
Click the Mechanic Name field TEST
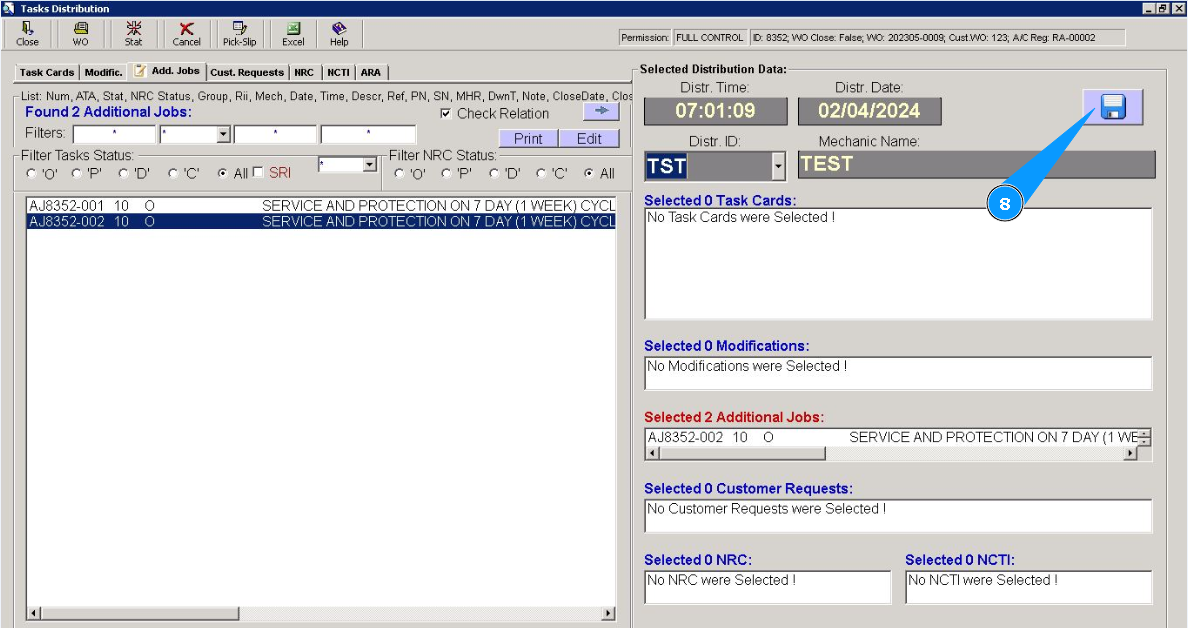(x=977, y=164)
